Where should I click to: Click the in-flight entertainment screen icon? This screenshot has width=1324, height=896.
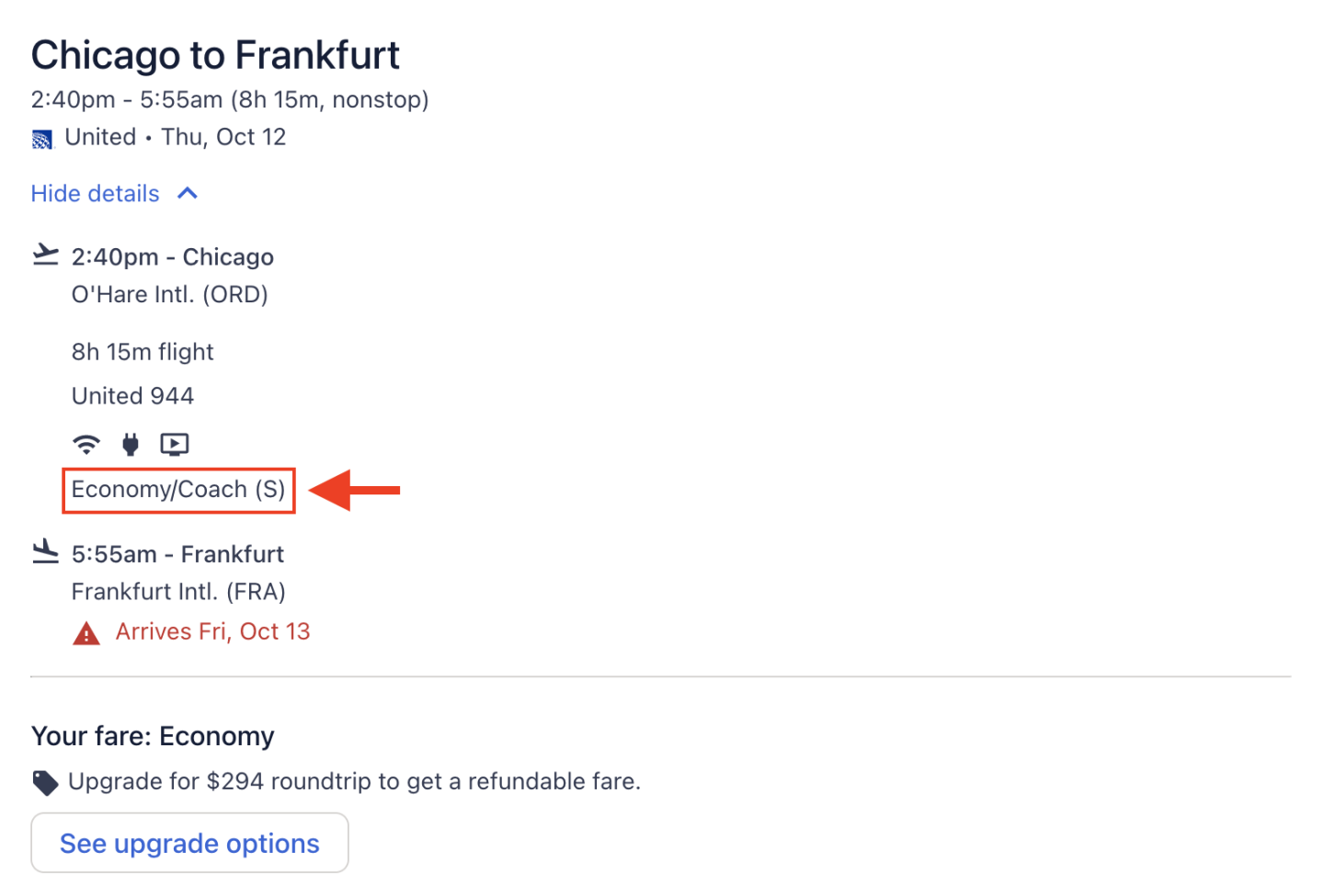pos(175,445)
